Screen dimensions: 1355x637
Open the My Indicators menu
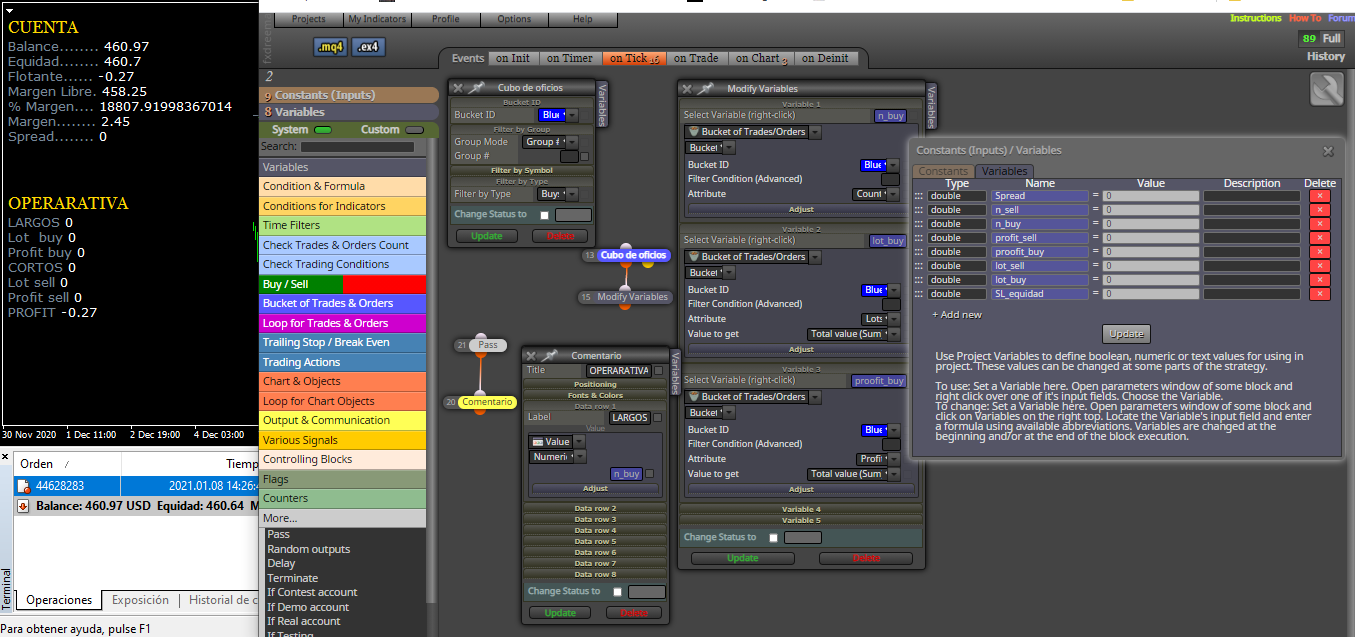point(377,19)
